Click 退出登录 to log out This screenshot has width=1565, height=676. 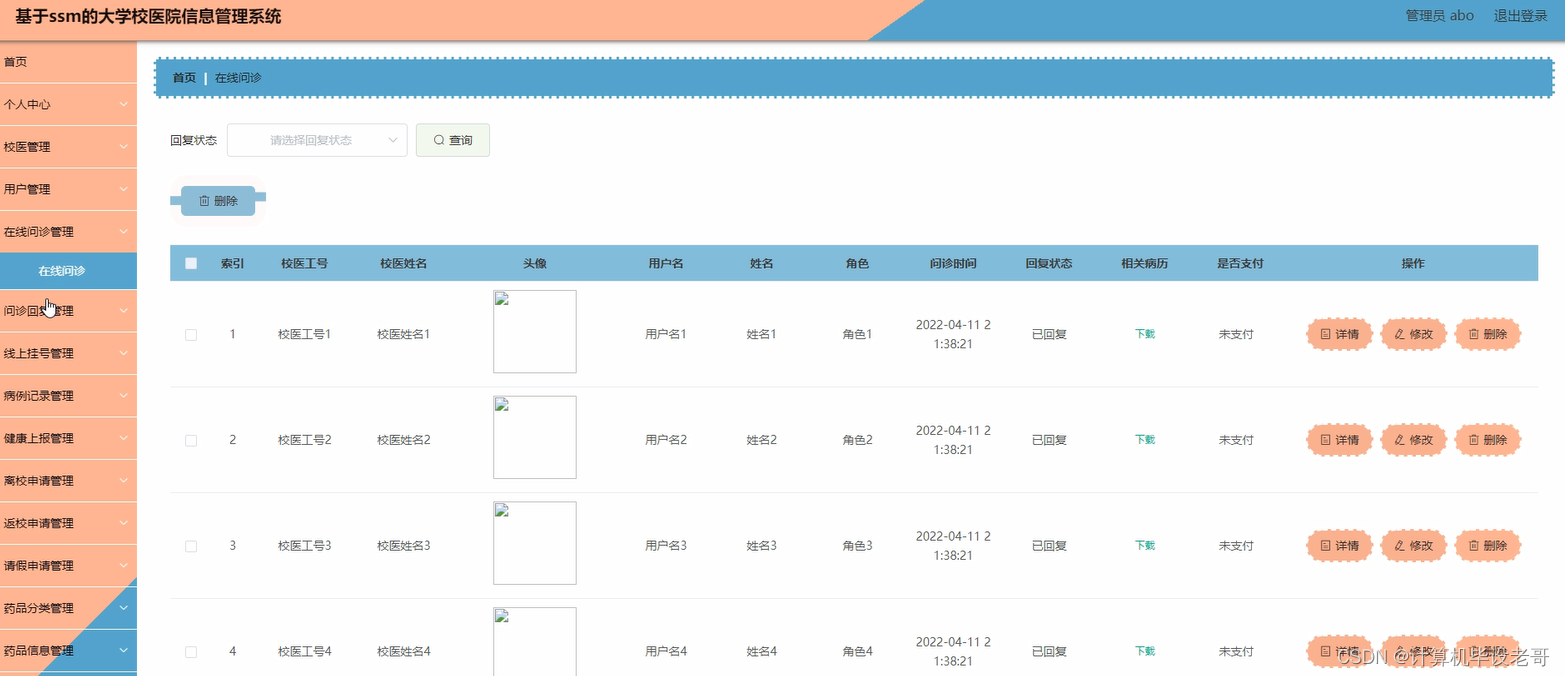point(1520,16)
